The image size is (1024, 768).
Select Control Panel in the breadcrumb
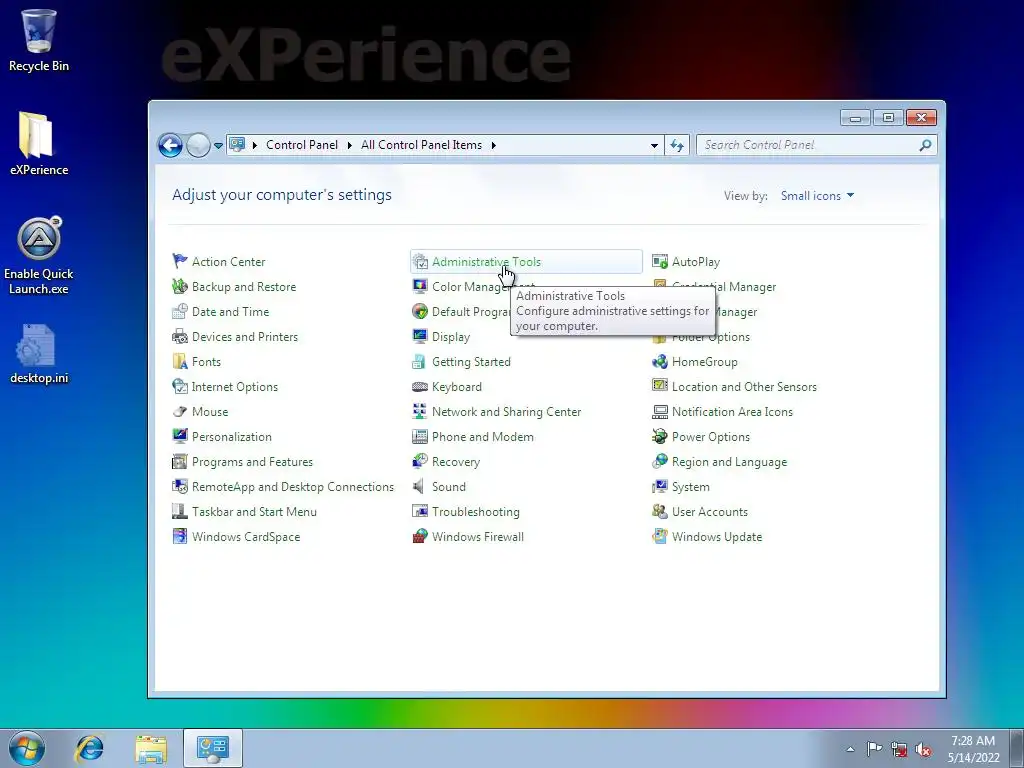[302, 145]
